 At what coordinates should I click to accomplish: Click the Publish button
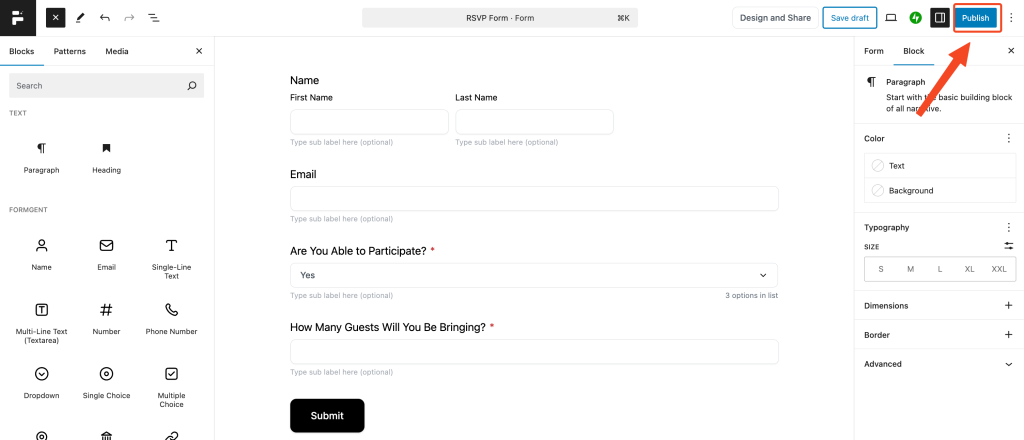pos(976,18)
